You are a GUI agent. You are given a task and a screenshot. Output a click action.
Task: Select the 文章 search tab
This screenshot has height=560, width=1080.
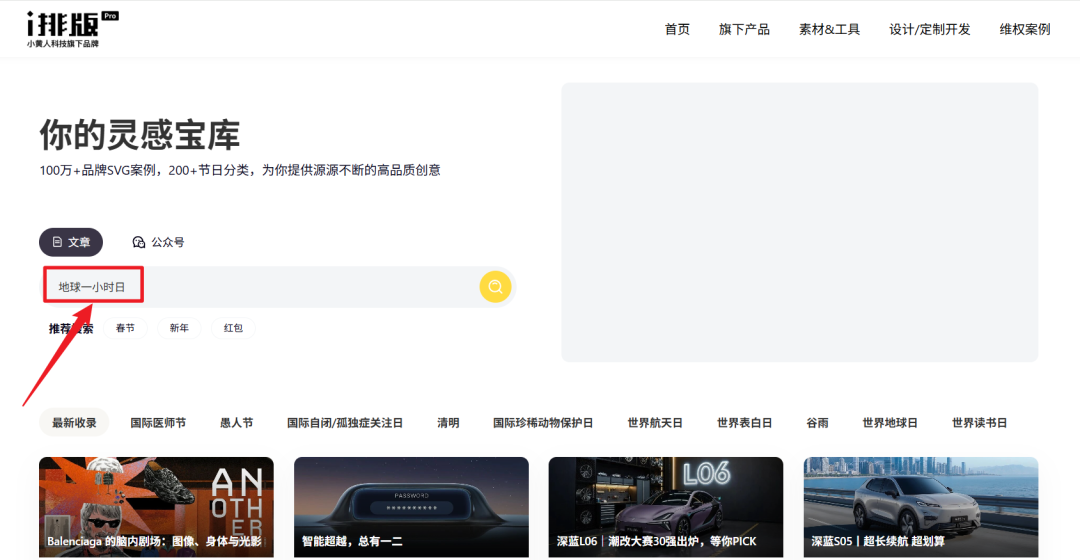[71, 242]
